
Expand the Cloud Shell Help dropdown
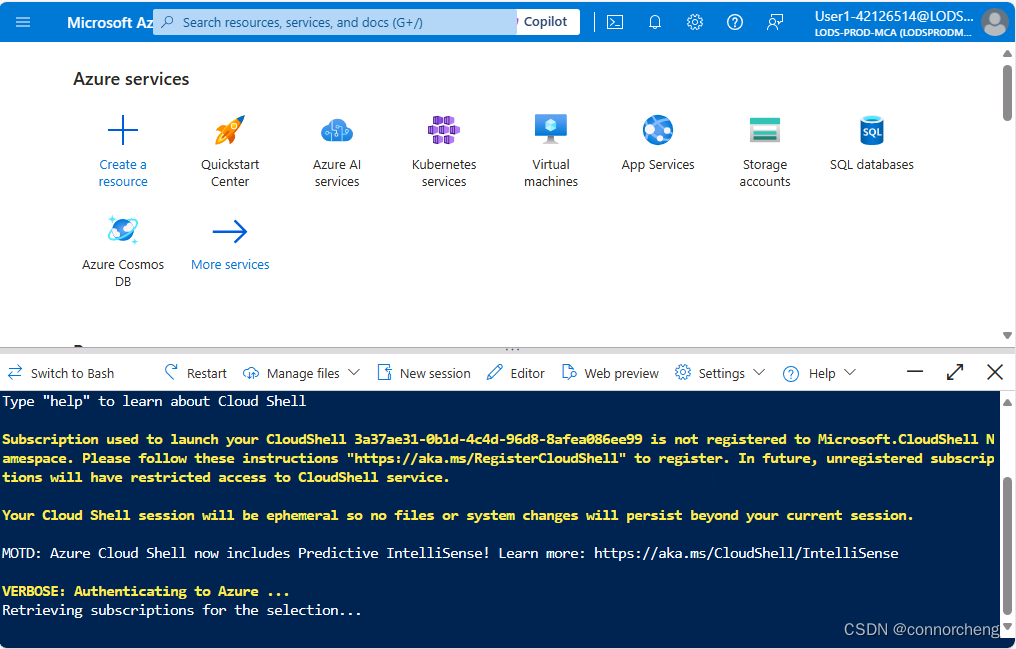(819, 373)
